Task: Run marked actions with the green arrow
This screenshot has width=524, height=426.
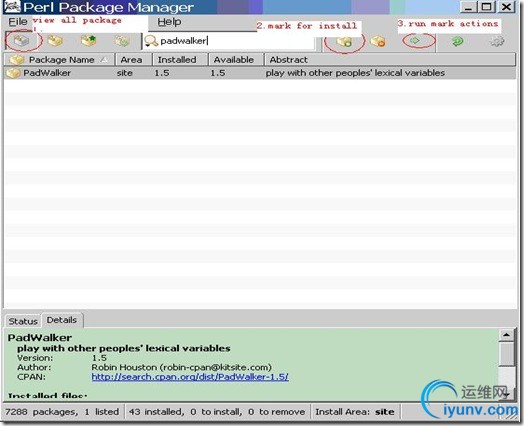Action: [x=415, y=41]
